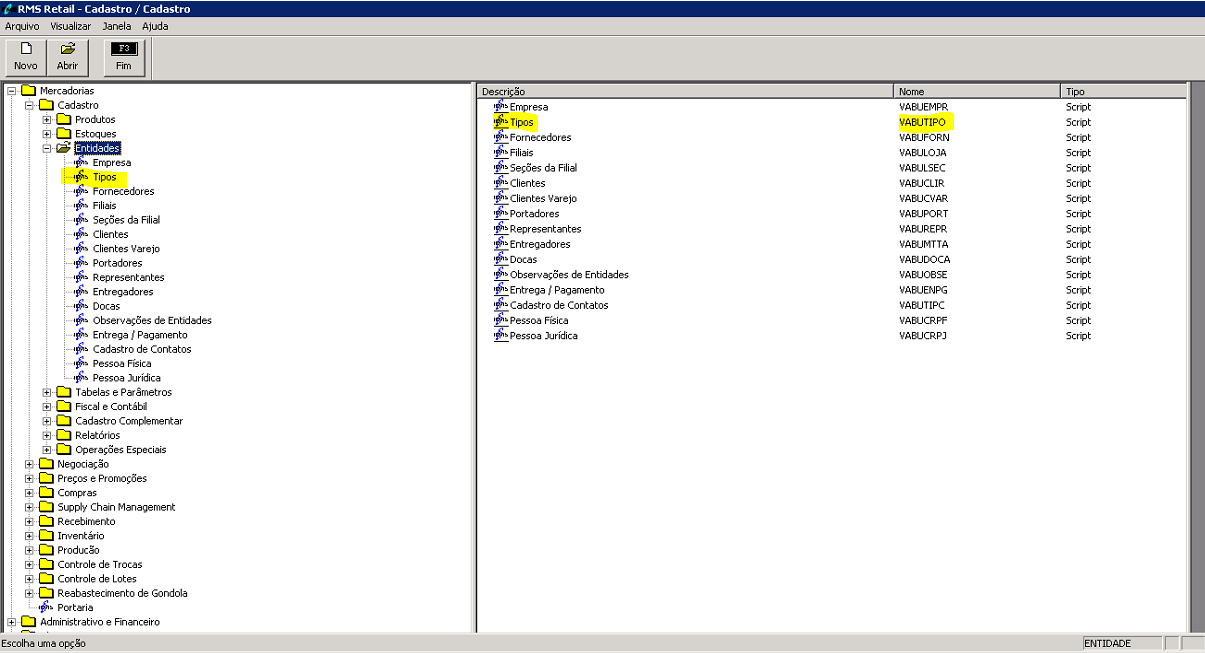Select Empresa script icon in tree
The image size is (1205, 653).
tap(81, 162)
